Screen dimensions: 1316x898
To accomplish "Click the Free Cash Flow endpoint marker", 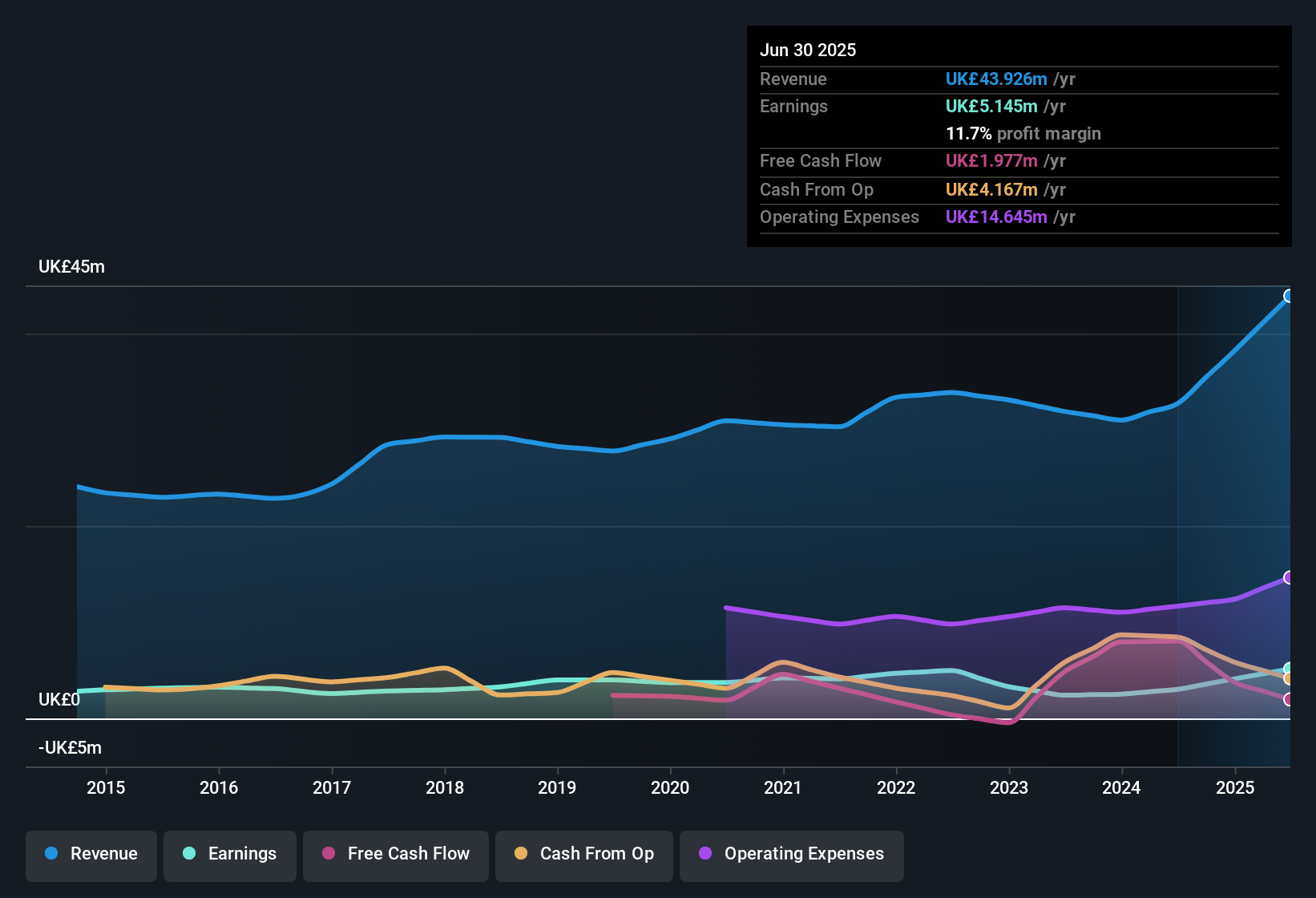I will [1289, 699].
